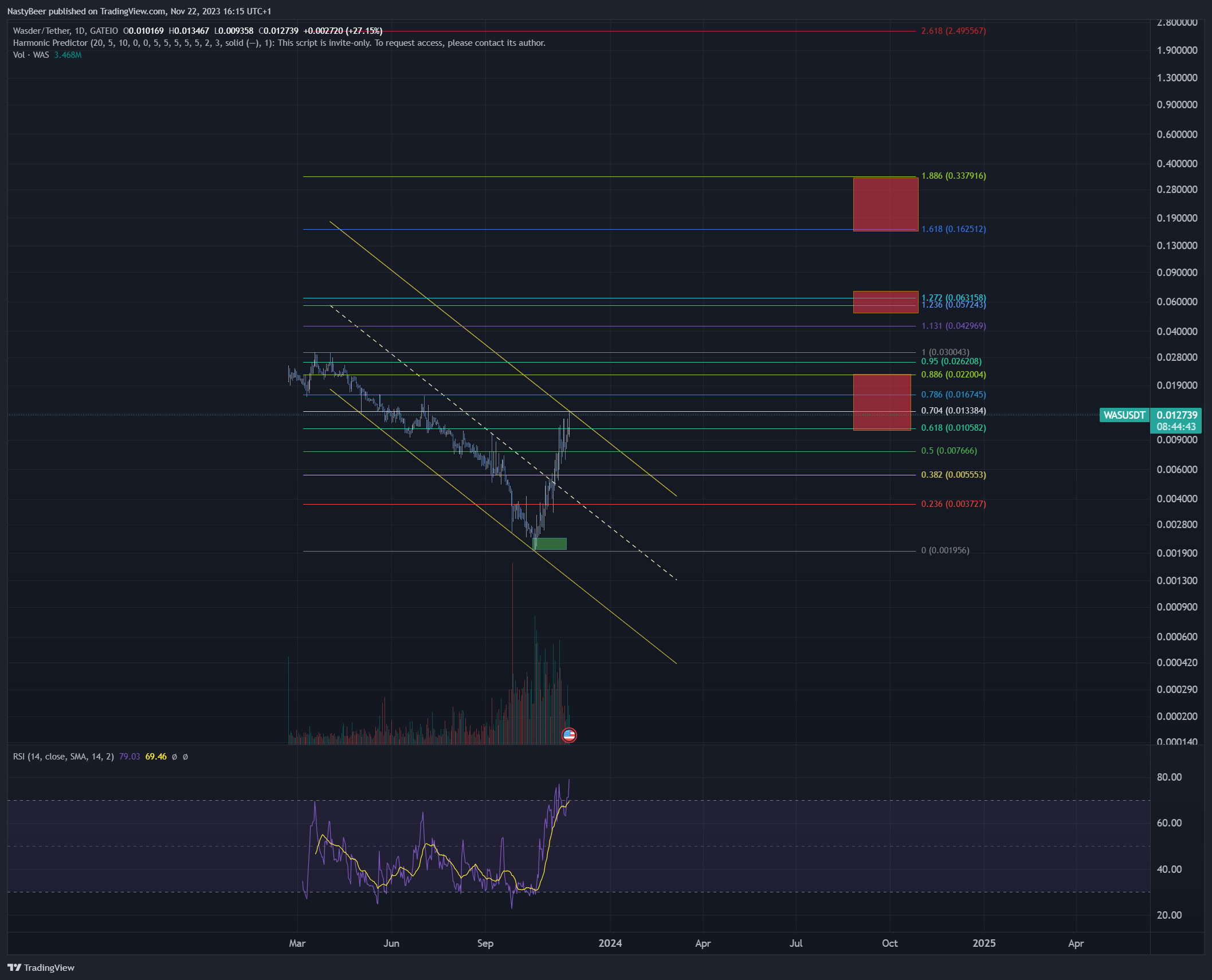Click the NastyBeer published on TradingView.com header
Image resolution: width=1212 pixels, height=980 pixels.
139,11
